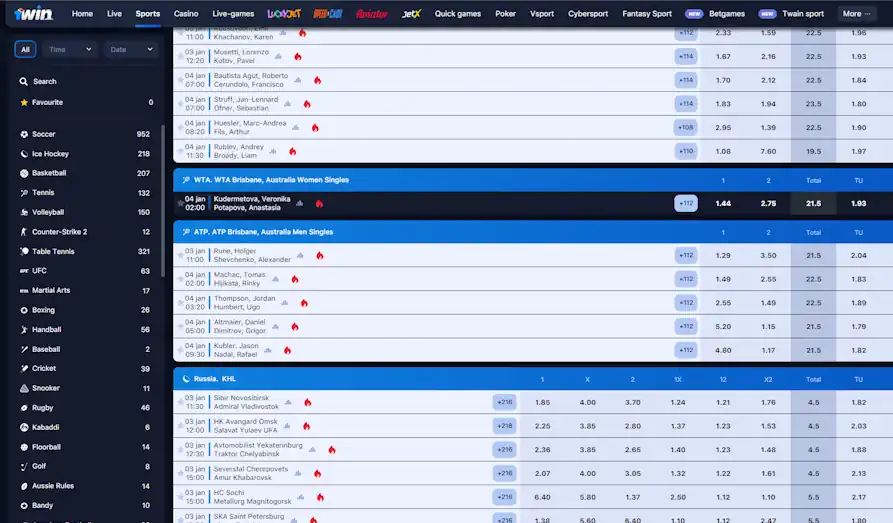Screen dimensions: 893x523
Task: Open the Aviator game logo
Action: click(x=371, y=14)
